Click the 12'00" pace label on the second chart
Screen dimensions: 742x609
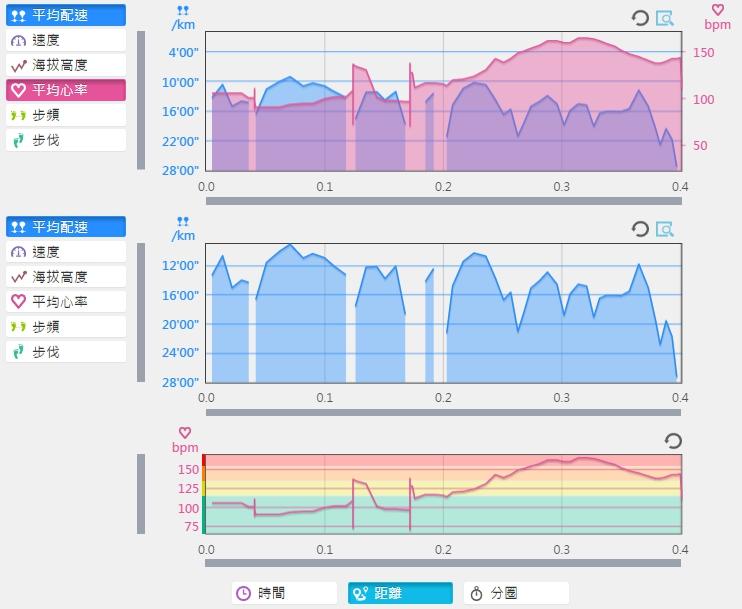point(181,265)
